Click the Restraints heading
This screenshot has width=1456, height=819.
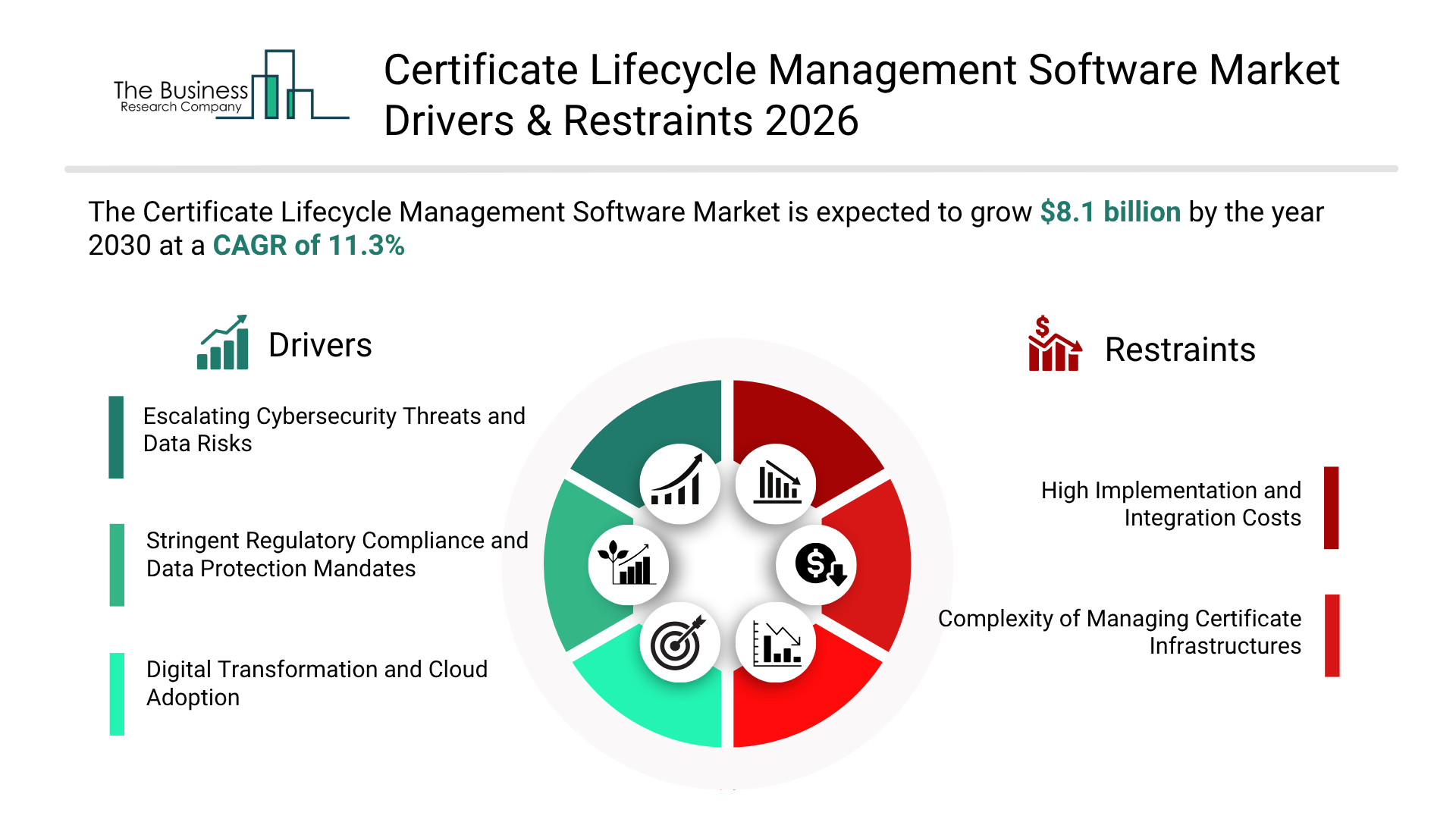pos(1180,350)
